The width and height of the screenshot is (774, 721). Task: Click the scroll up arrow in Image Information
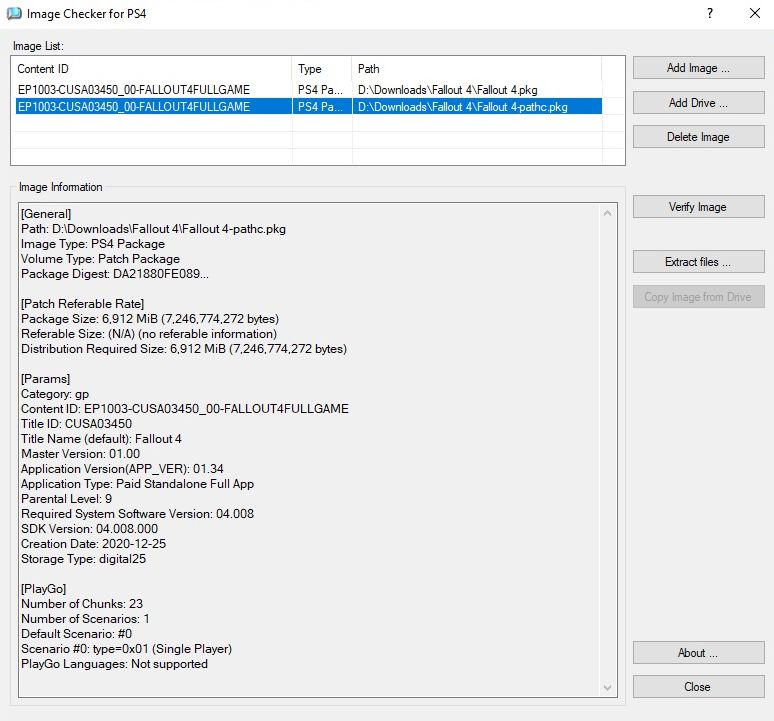pyautogui.click(x=608, y=213)
